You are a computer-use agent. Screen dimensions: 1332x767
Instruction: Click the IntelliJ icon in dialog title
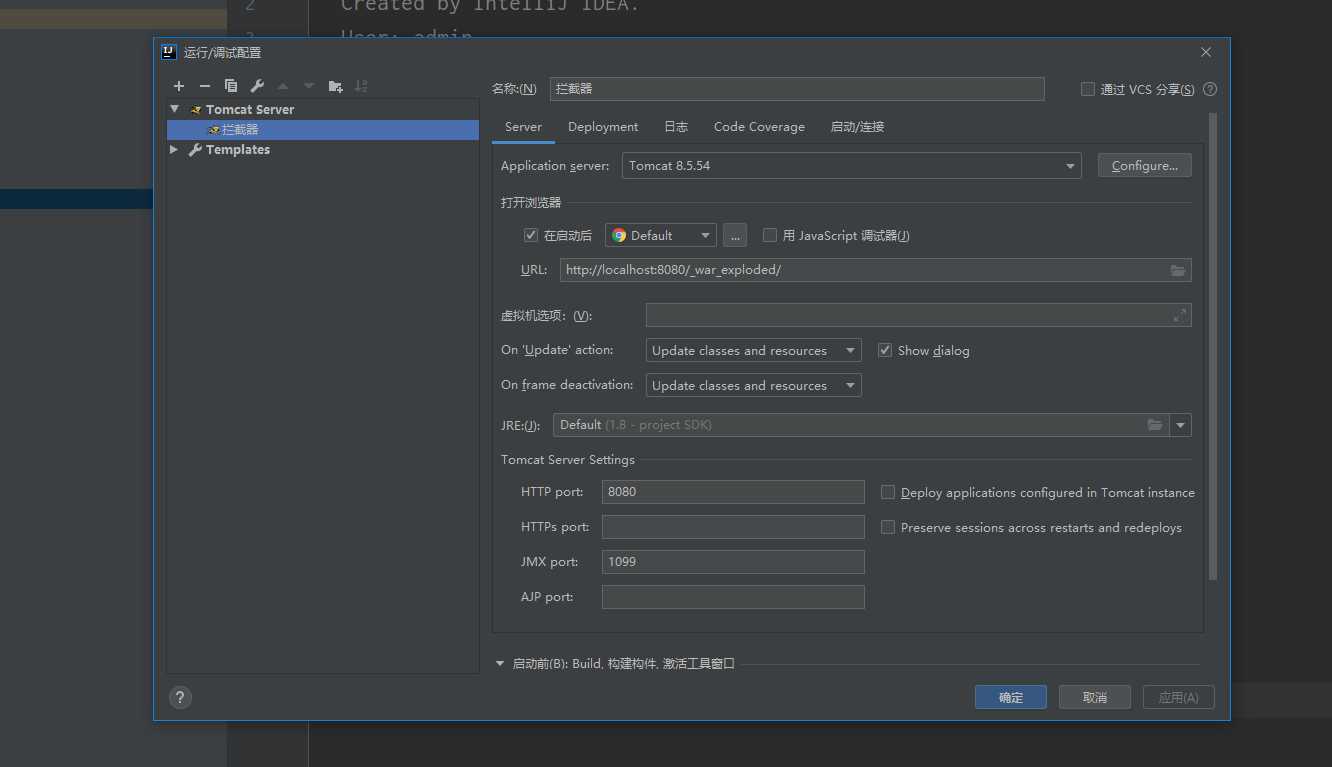[169, 52]
